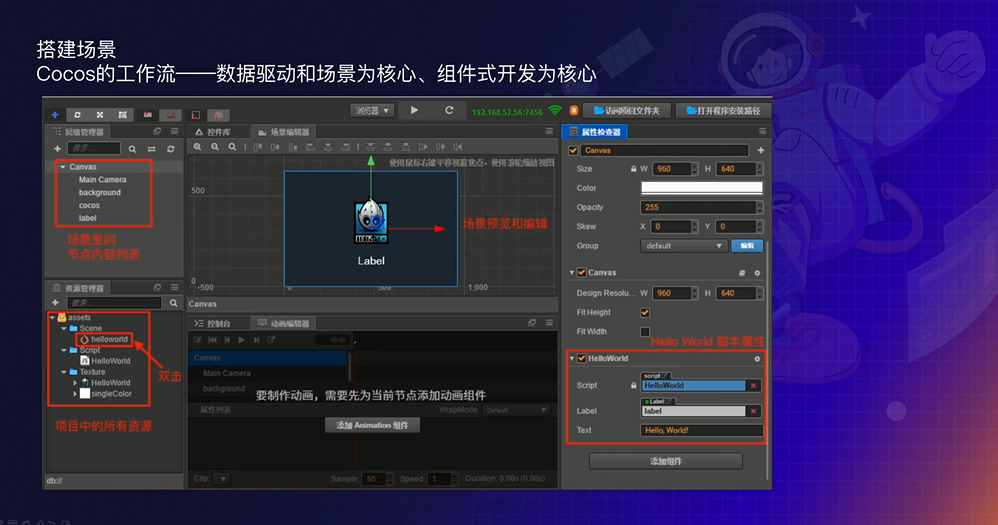This screenshot has height=525, width=998.
Task: Open the scene editor panel menu
Action: [x=549, y=131]
